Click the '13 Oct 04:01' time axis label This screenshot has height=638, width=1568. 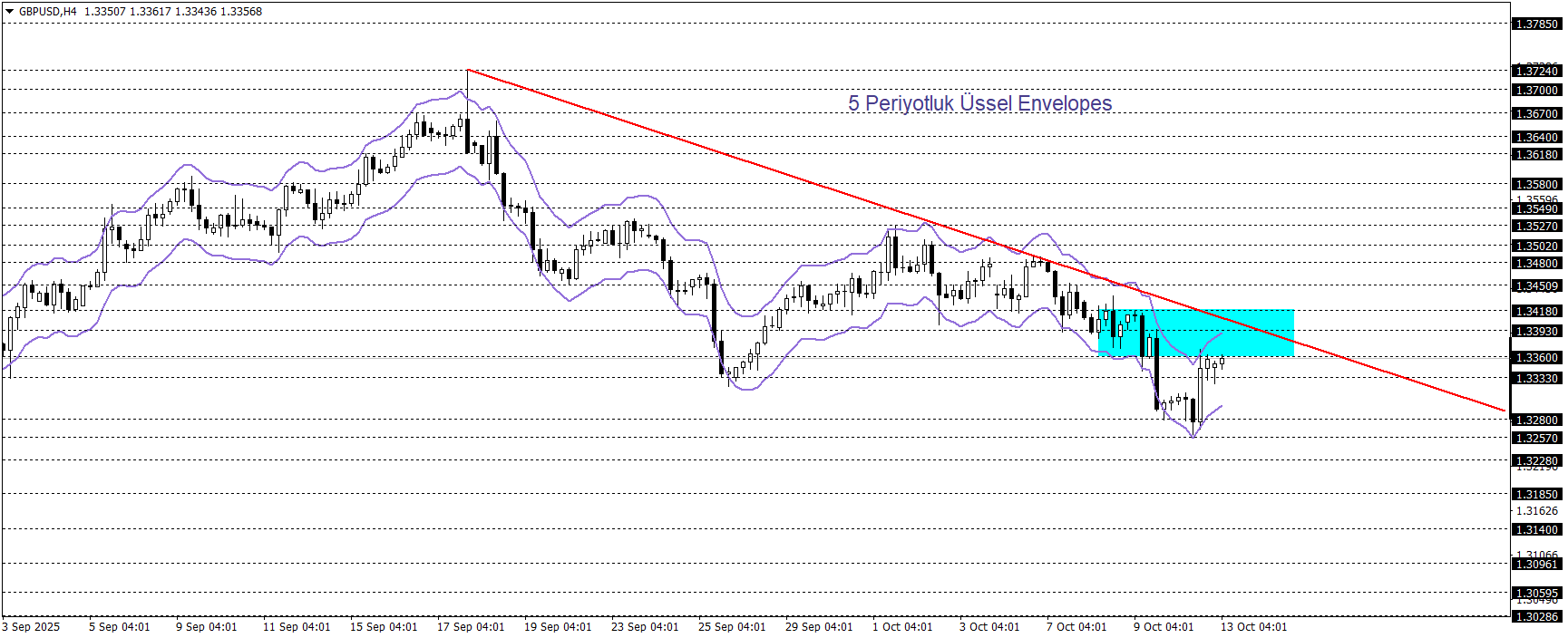tap(1252, 627)
